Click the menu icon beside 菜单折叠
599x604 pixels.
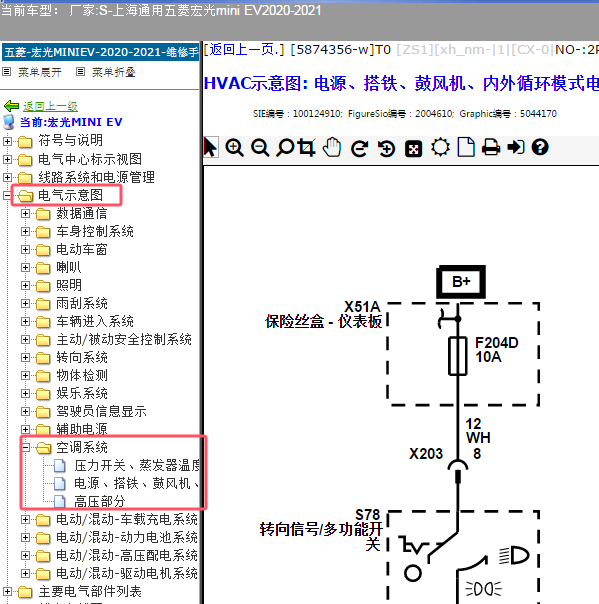coord(80,72)
